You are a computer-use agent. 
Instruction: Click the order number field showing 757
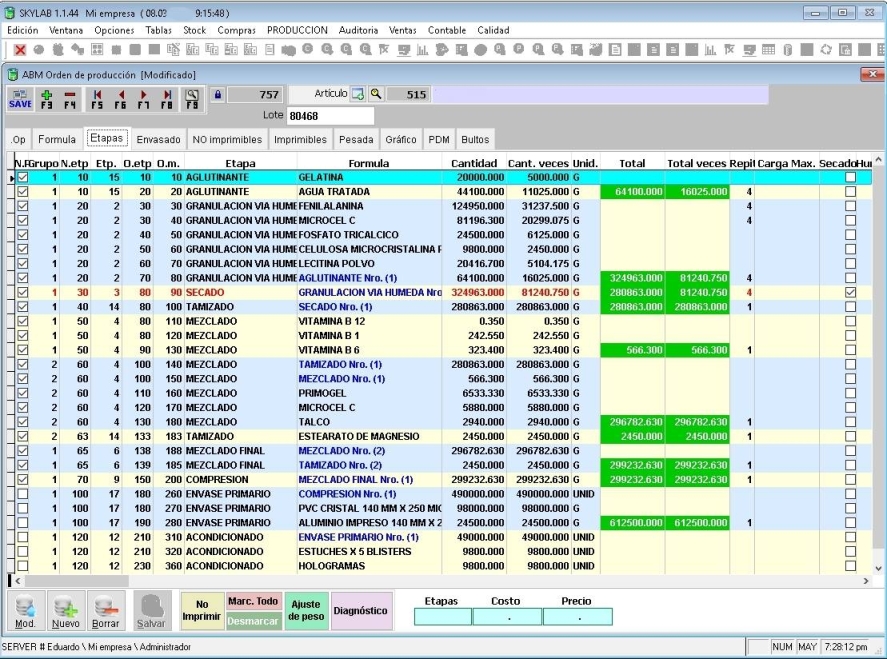point(255,94)
